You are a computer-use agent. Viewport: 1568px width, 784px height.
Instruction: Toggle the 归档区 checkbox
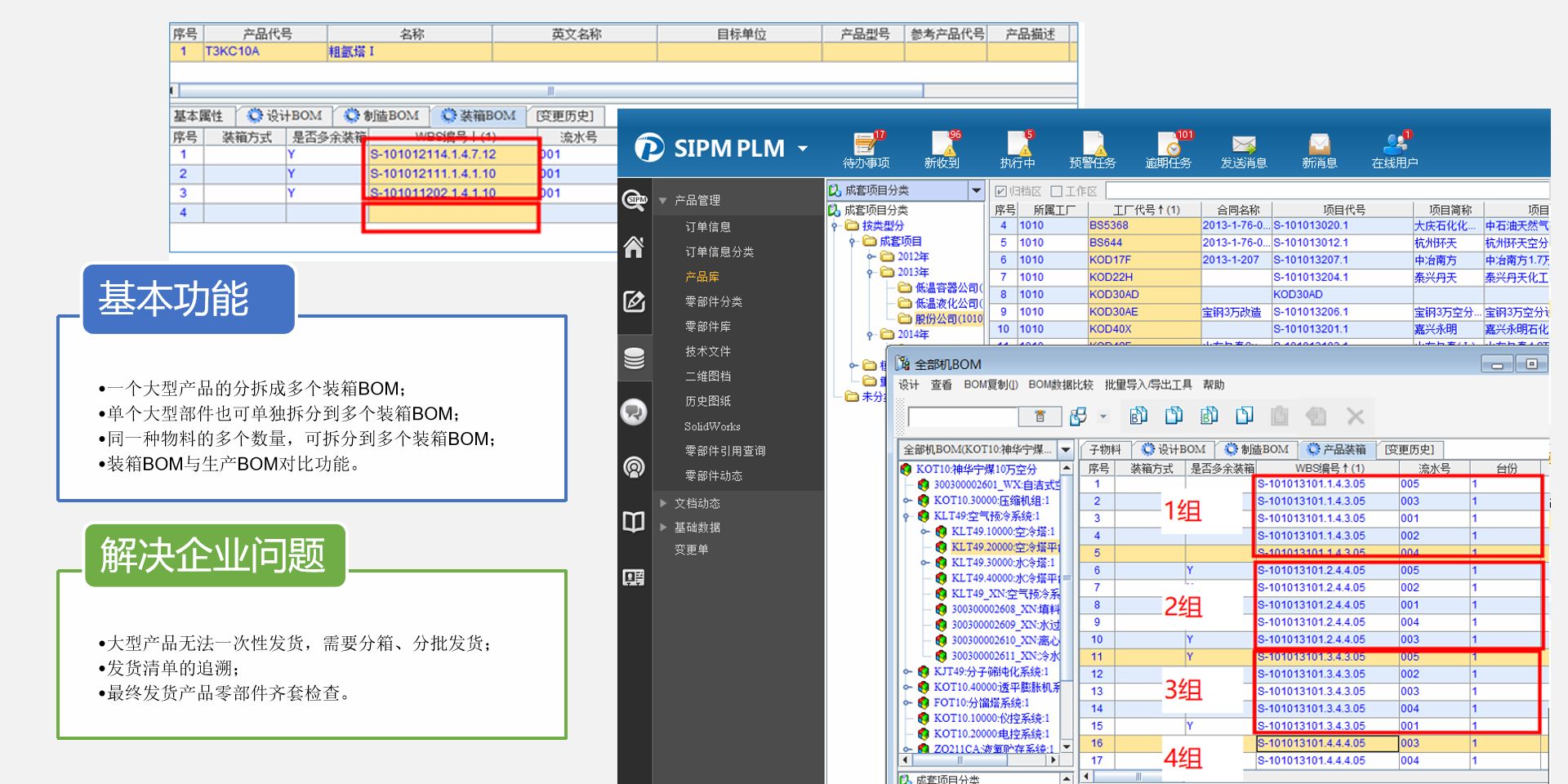[x=1000, y=191]
